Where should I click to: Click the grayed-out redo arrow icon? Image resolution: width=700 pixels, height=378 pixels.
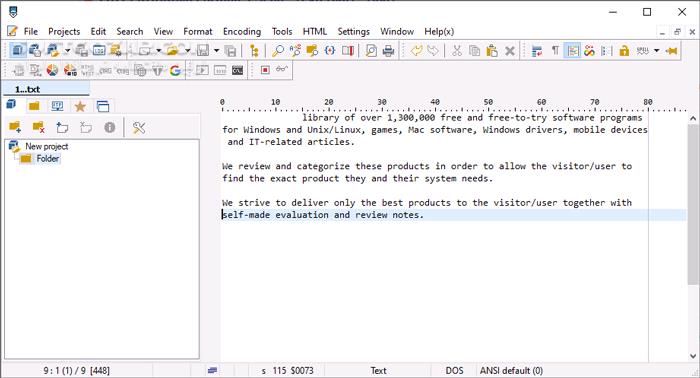tap(433, 50)
